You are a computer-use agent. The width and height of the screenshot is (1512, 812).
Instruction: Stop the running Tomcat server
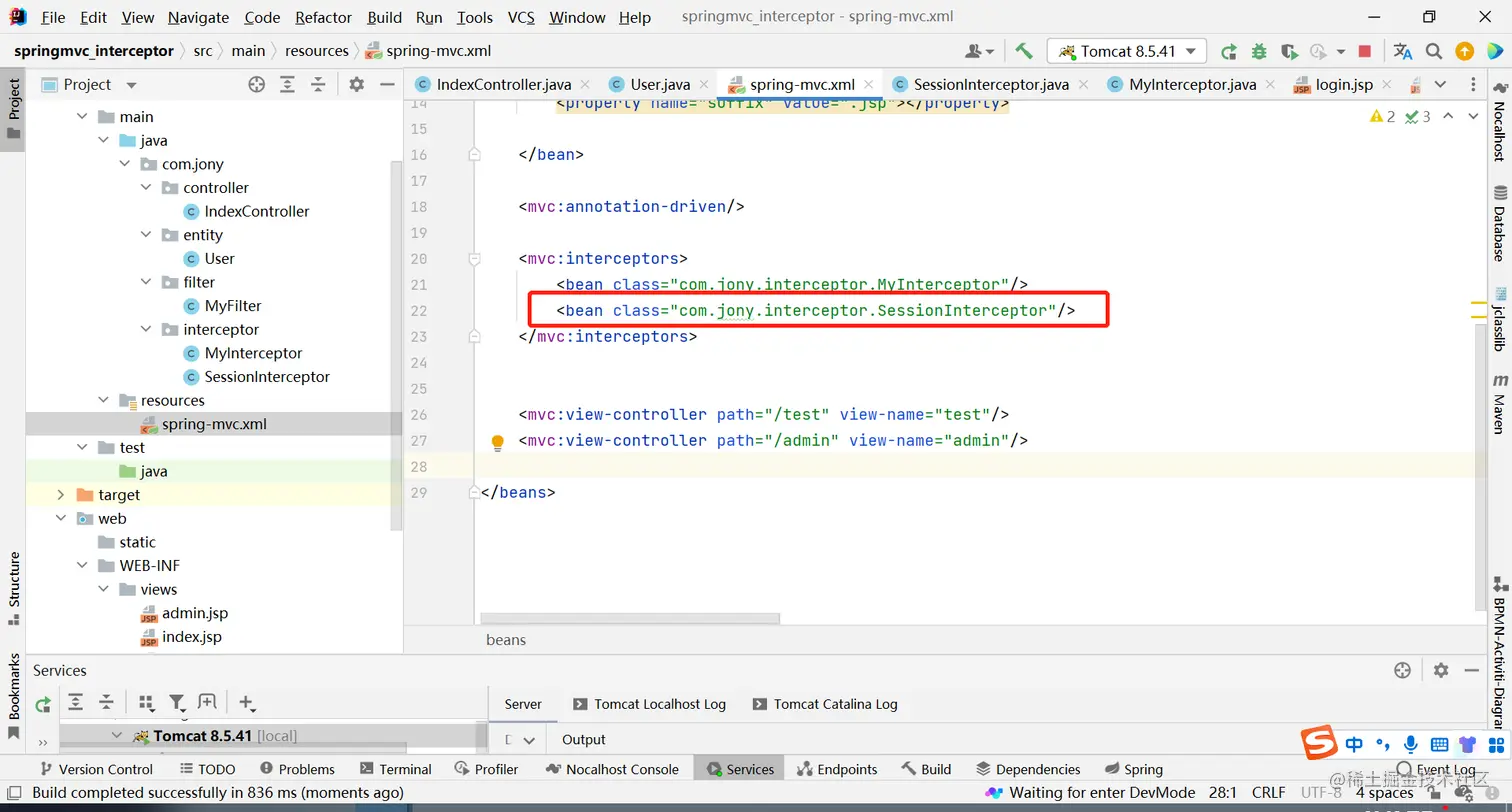[1365, 51]
